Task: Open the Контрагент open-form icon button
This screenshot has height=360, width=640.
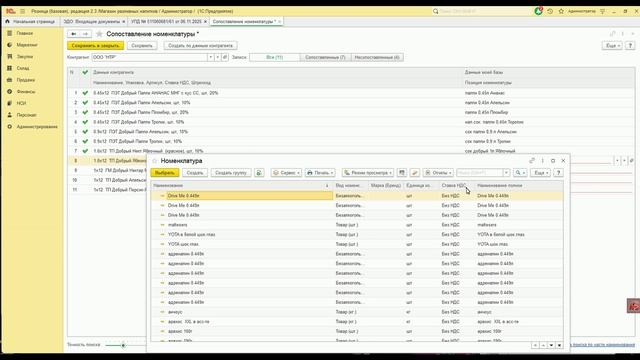Action: tap(225, 57)
